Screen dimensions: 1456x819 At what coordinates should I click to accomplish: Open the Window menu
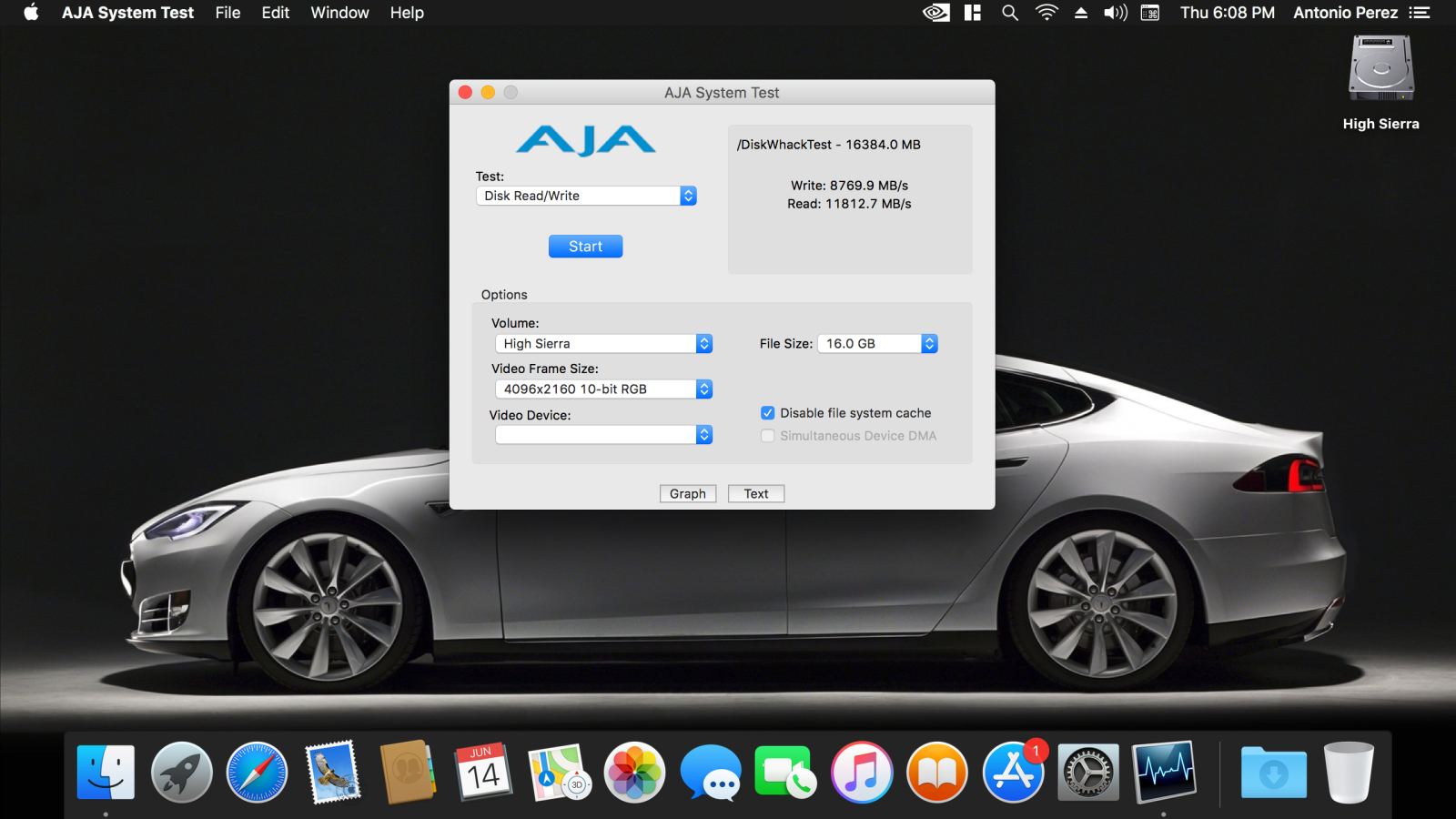coord(339,13)
